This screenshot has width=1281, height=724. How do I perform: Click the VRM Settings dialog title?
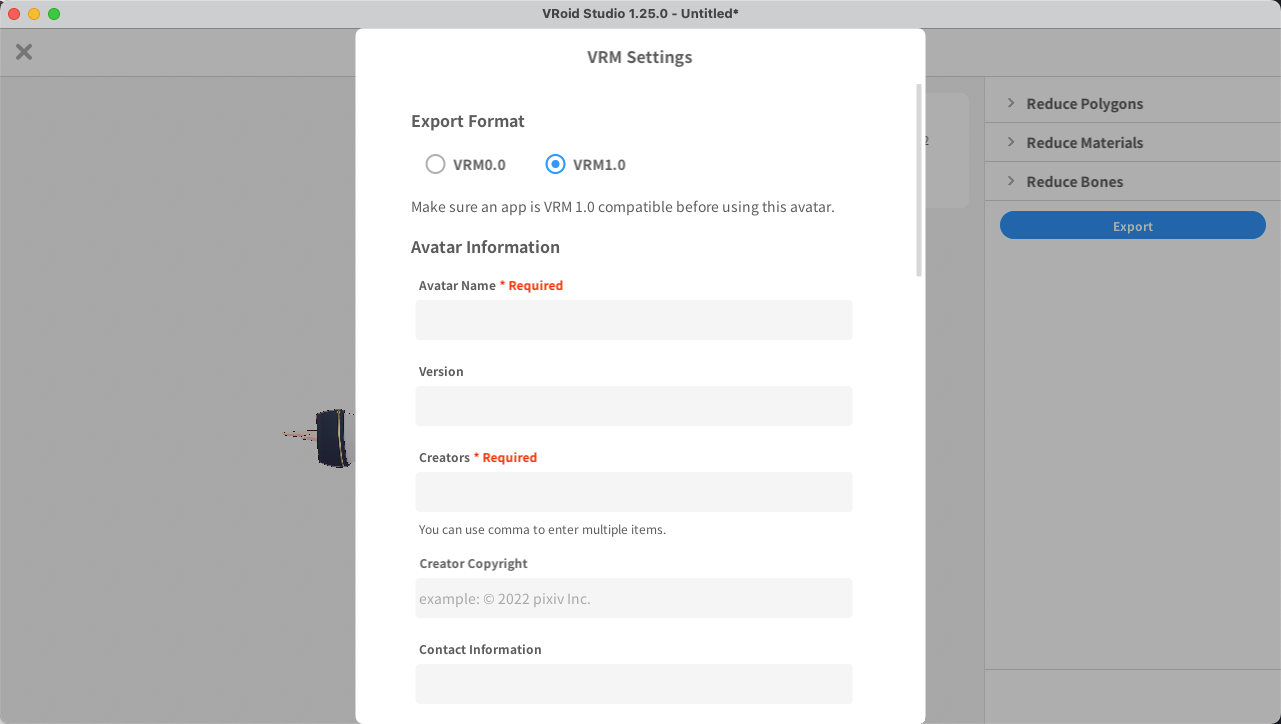pyautogui.click(x=640, y=57)
